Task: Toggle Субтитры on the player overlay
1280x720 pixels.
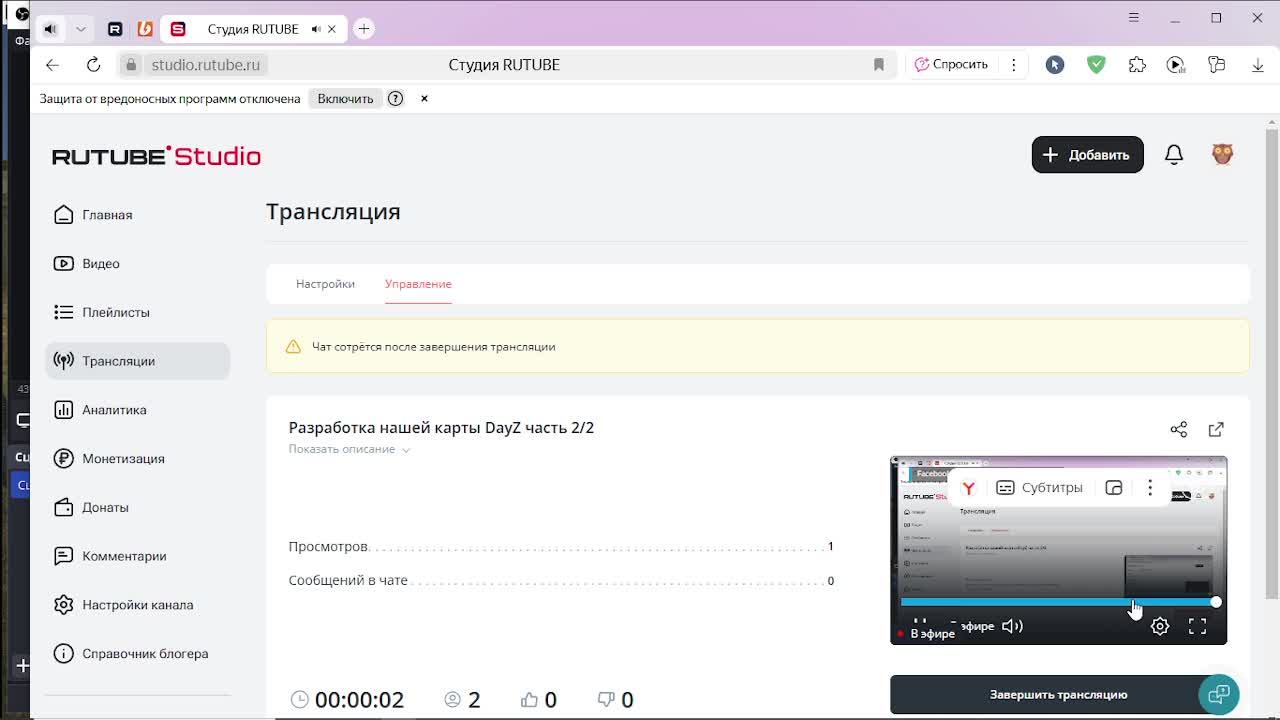Action: pos(1040,488)
